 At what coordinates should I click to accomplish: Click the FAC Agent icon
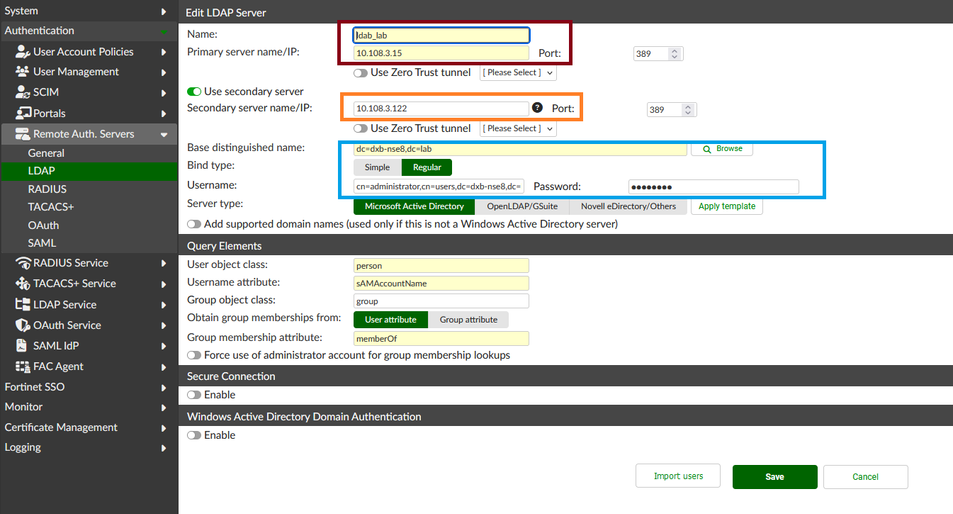[x=22, y=366]
